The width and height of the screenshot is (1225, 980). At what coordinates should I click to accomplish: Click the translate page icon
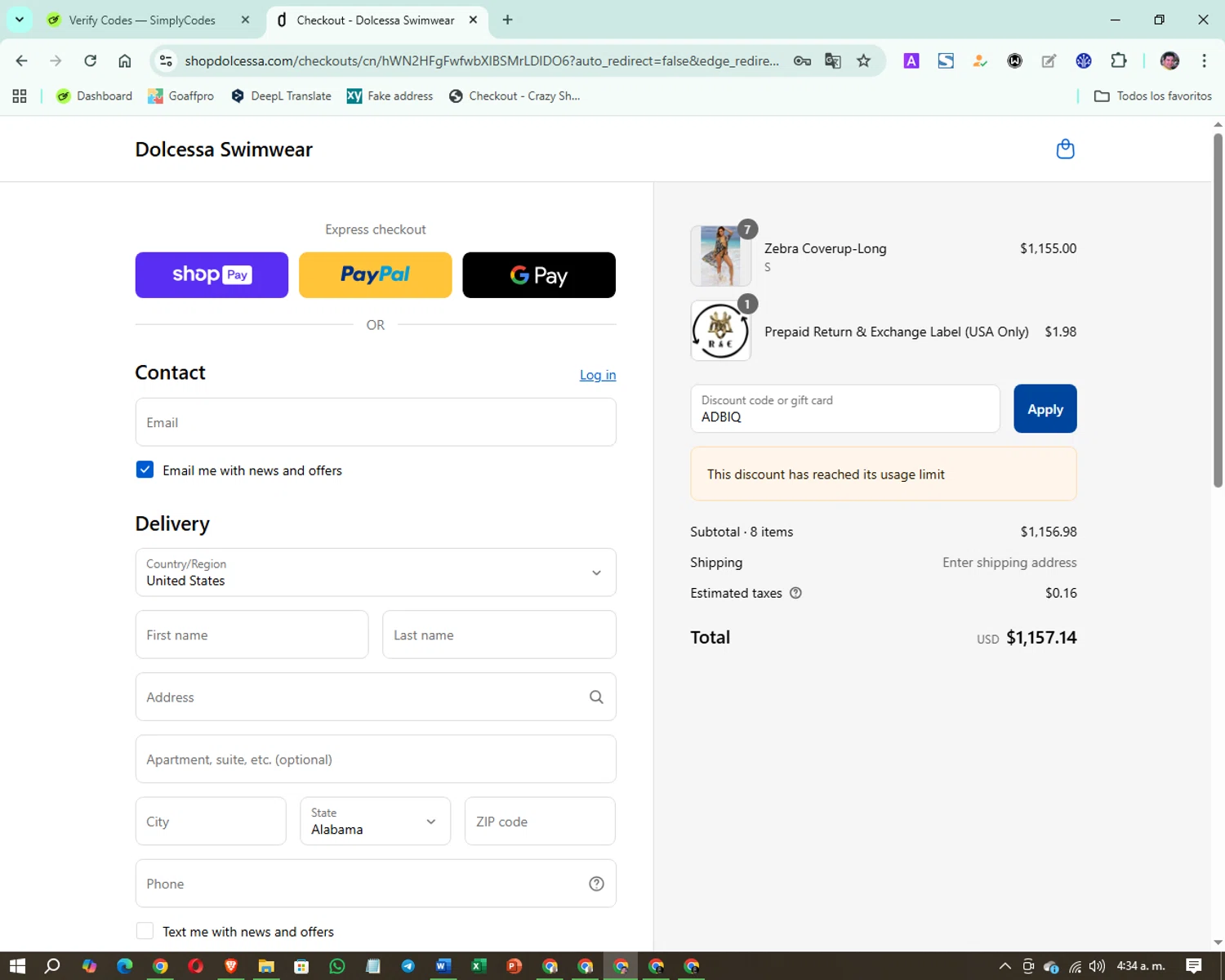click(833, 60)
